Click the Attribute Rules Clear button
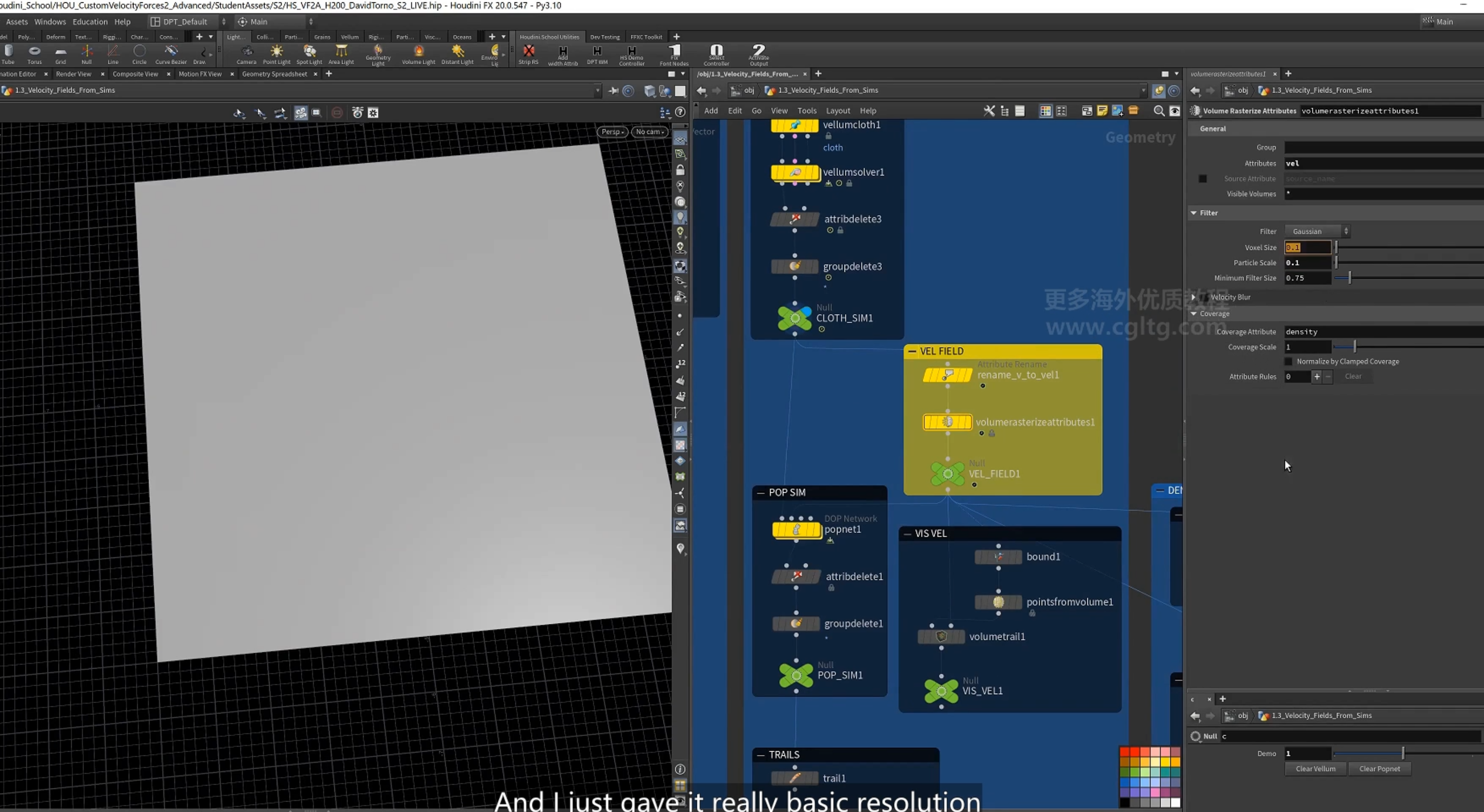Image resolution: width=1484 pixels, height=812 pixels. pos(1352,377)
